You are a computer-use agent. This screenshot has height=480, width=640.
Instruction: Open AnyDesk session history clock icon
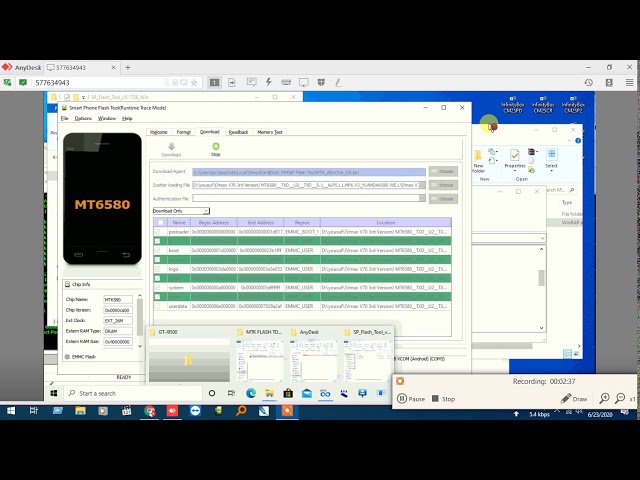coord(589,82)
